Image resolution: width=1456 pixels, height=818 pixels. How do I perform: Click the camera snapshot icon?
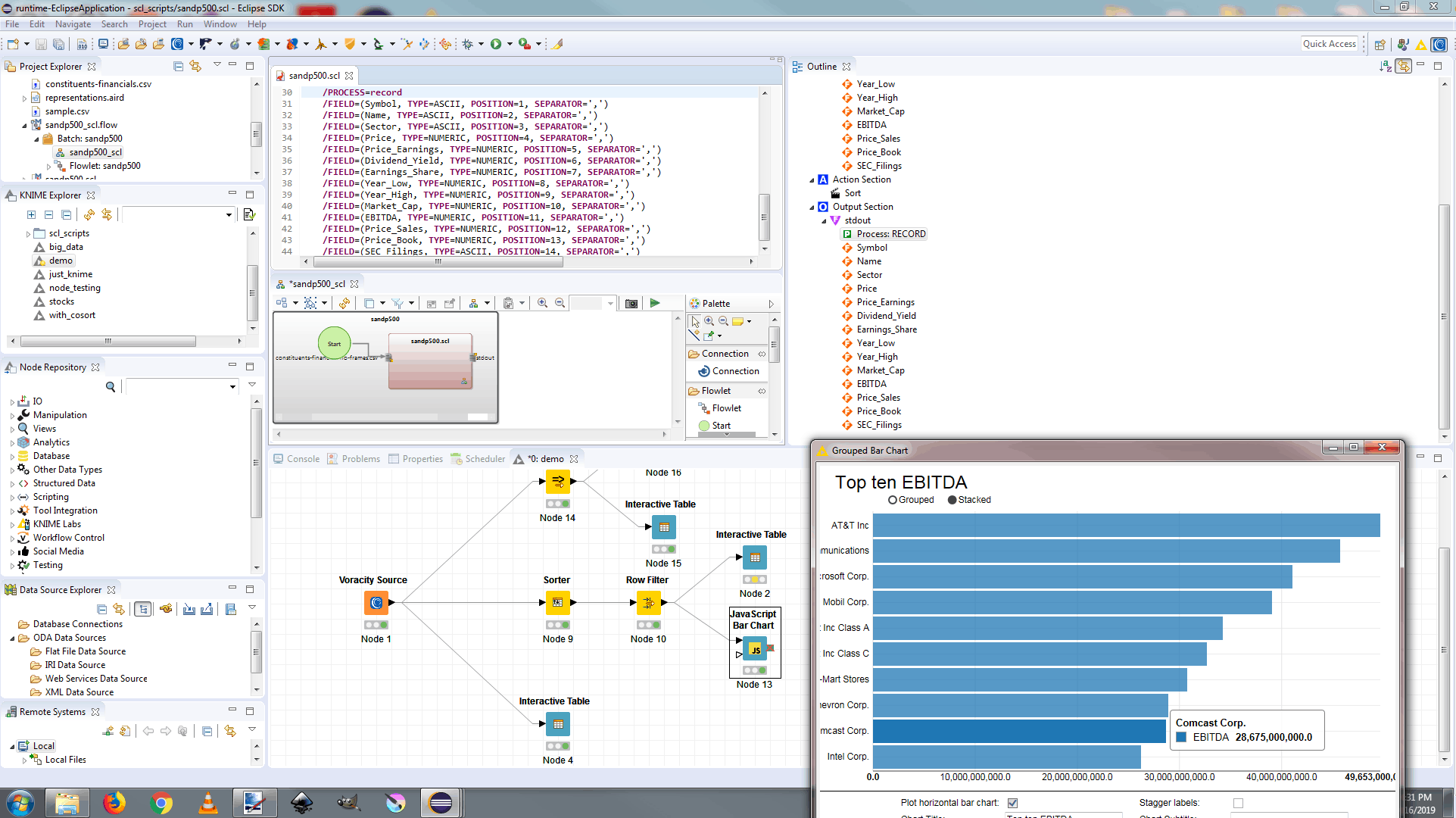[x=631, y=303]
